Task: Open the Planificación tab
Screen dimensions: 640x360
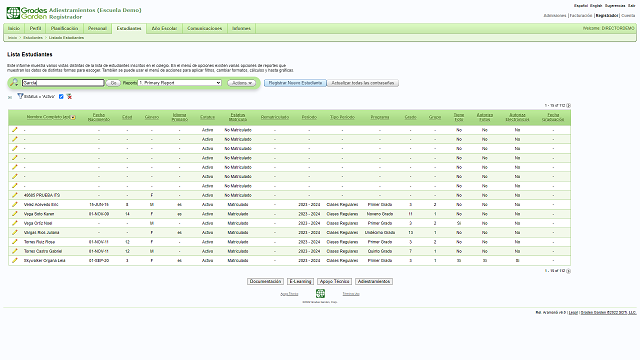Action: (x=64, y=28)
